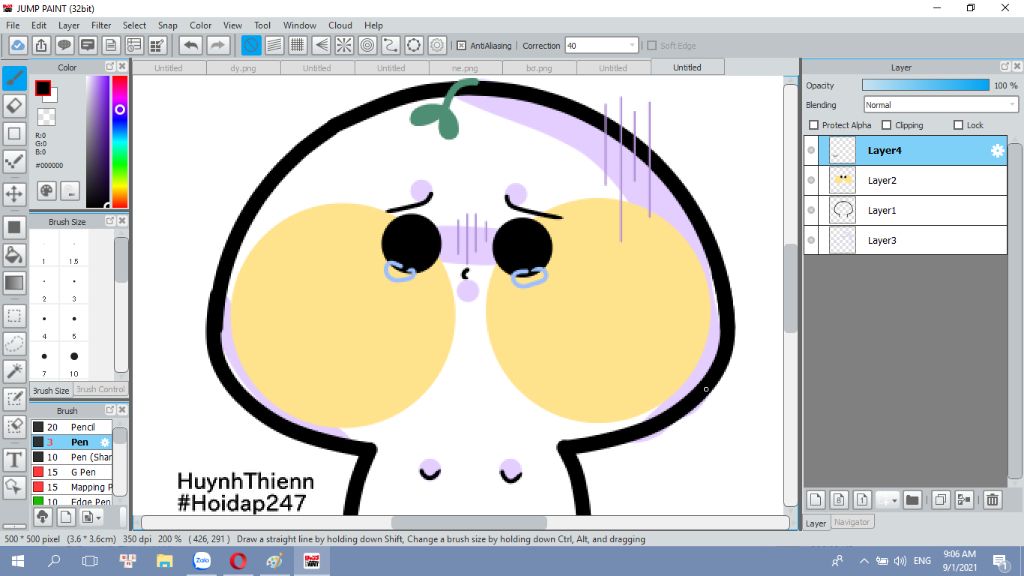Screen dimensions: 1024x576
Task: Enable the crisscross grid snap
Action: (298, 46)
